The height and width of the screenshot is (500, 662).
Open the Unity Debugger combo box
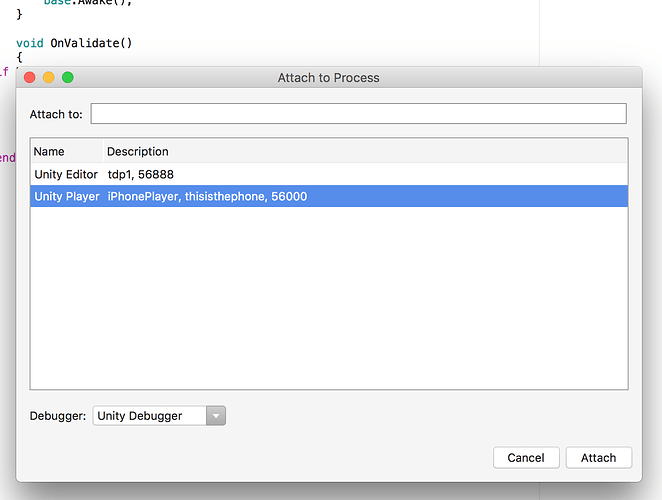pos(159,416)
